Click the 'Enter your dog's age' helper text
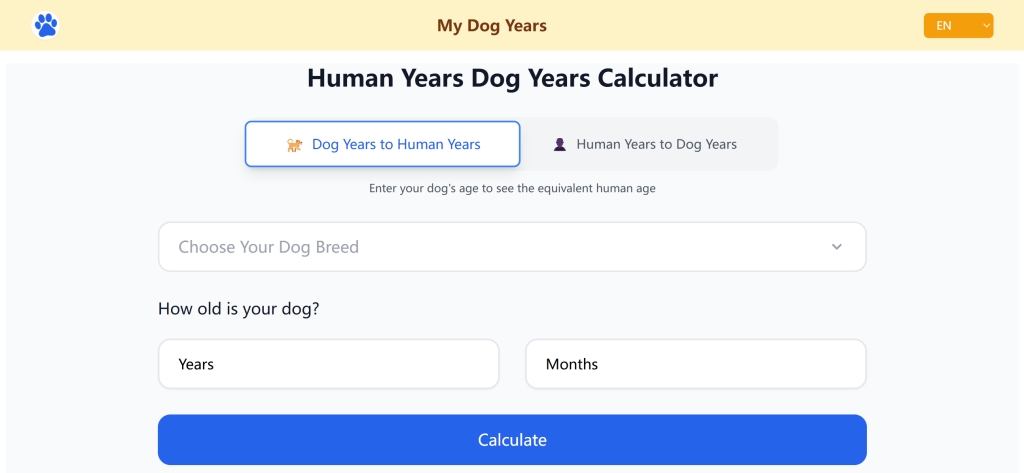 point(512,188)
